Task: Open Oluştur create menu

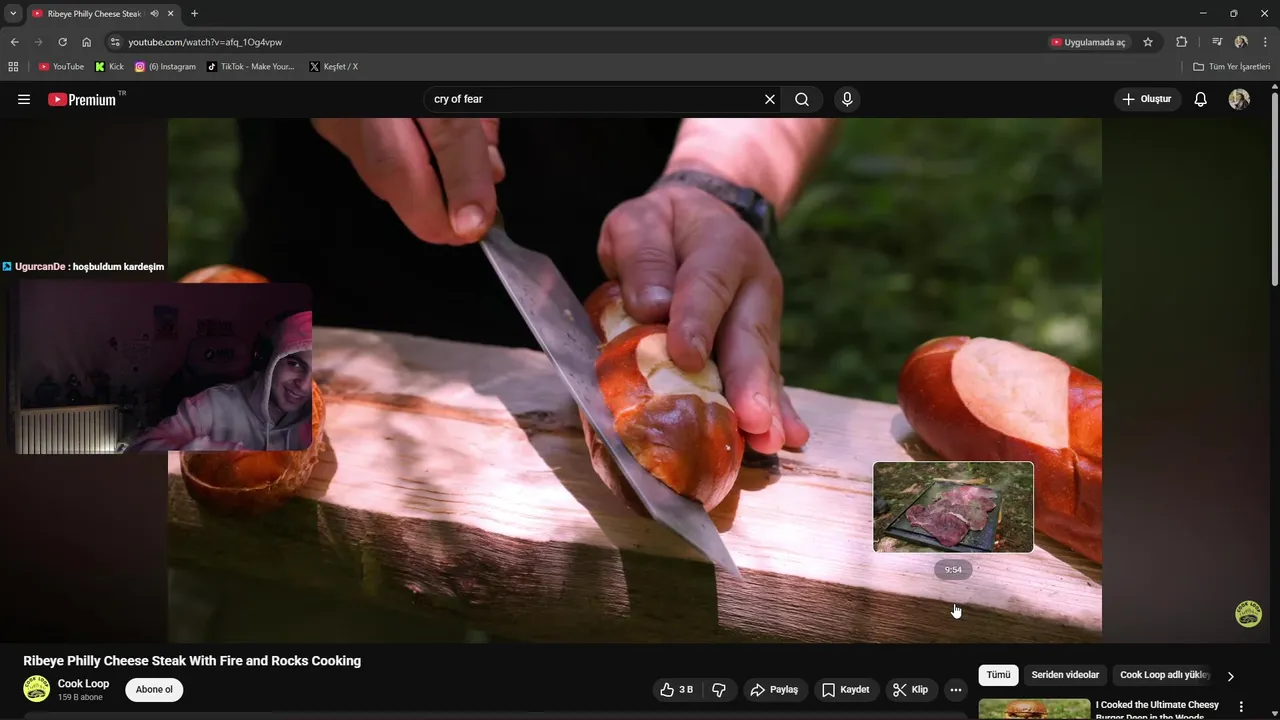Action: (x=1147, y=99)
